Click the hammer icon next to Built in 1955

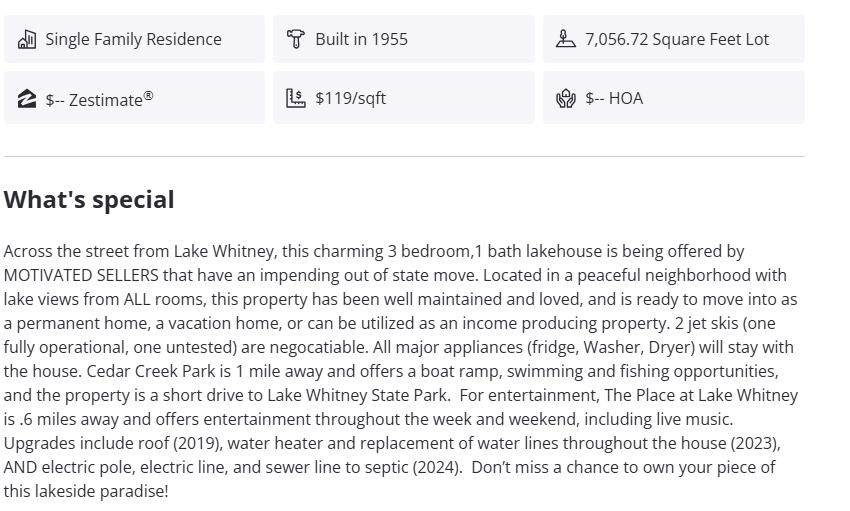296,39
